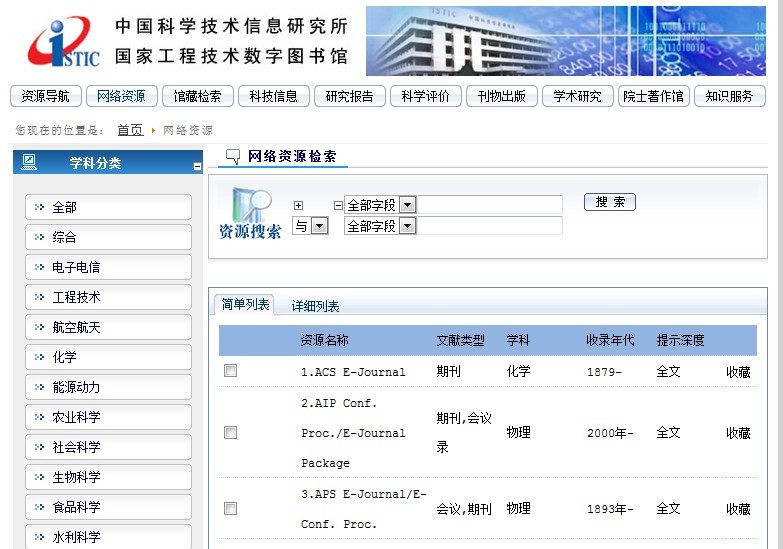Click the speech bubble icon beside 网络资源检索
The image size is (783, 549).
coord(233,156)
